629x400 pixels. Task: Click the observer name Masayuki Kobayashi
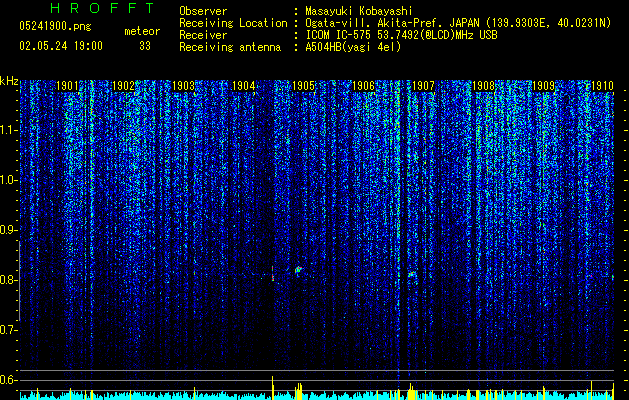tap(359, 11)
